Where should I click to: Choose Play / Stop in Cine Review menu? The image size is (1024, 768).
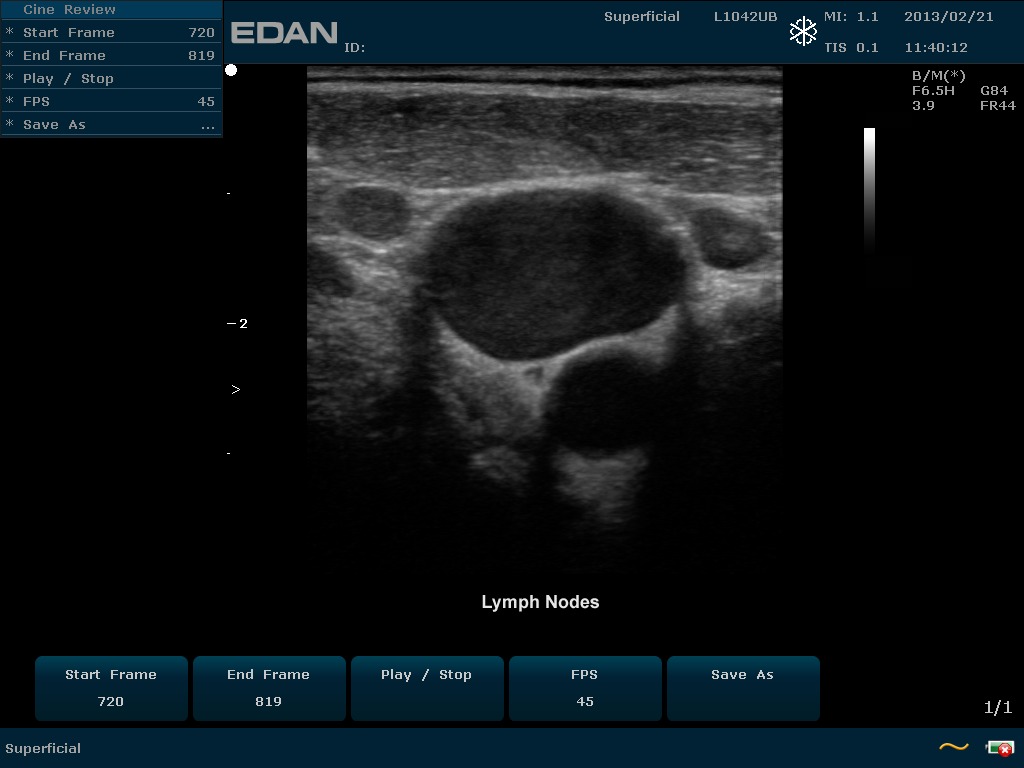tap(110, 78)
